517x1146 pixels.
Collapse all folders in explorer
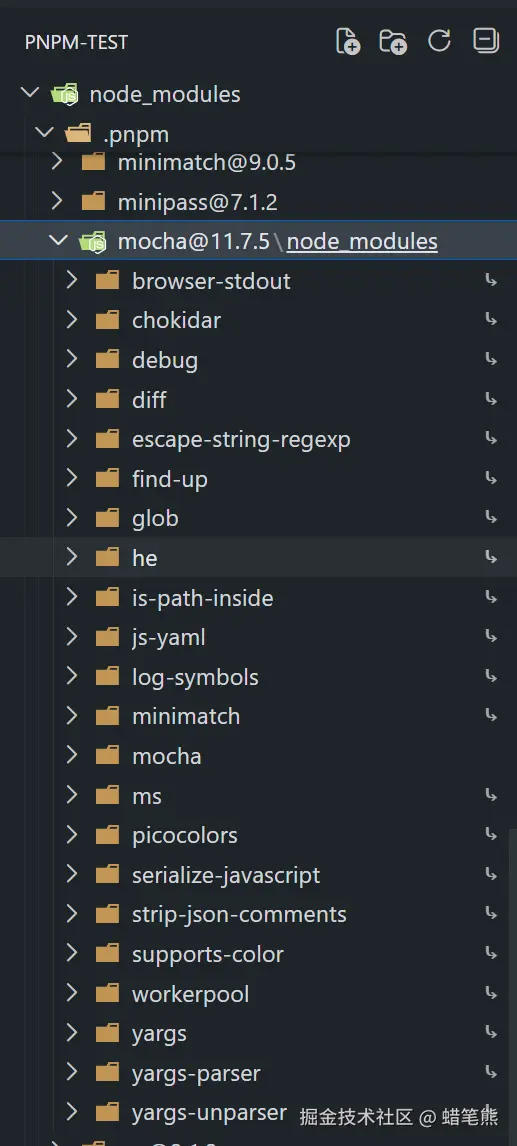(486, 41)
